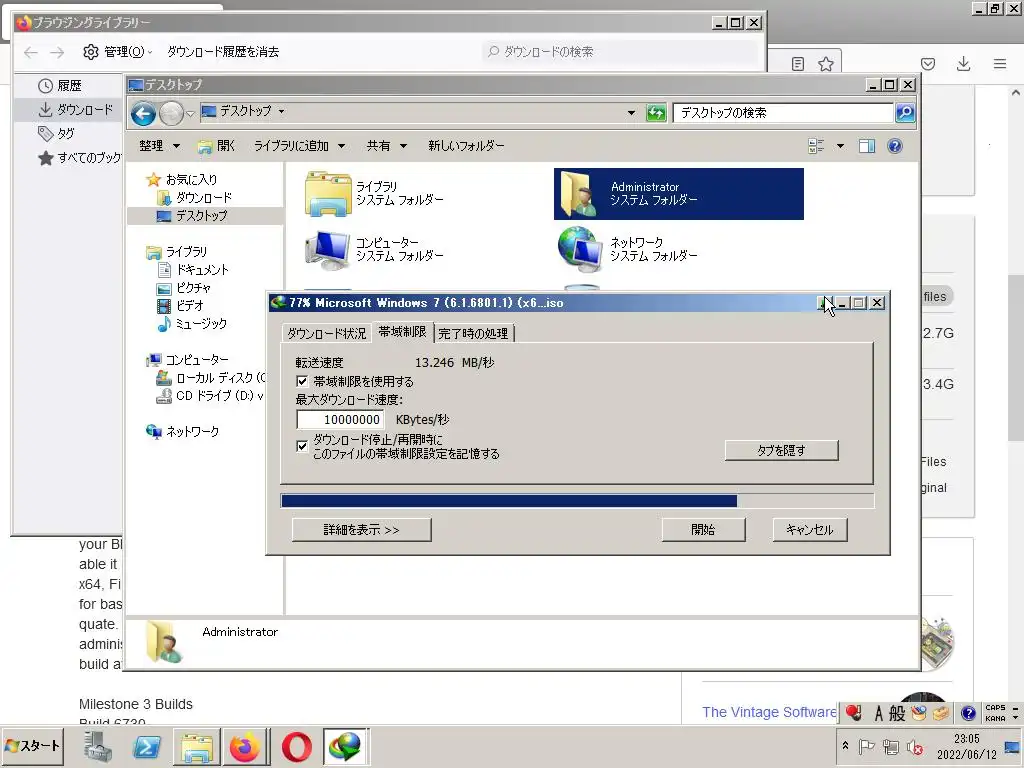Click タブを隠す button
This screenshot has height=768, width=1024.
click(782, 450)
